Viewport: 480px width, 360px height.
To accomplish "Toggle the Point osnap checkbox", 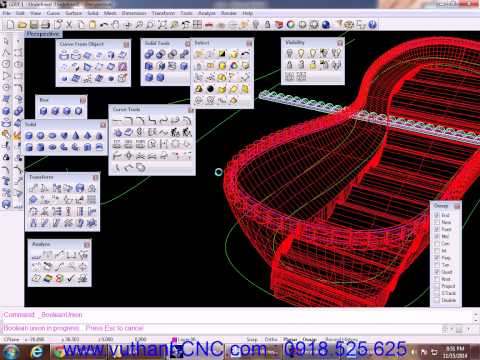I will 437,229.
